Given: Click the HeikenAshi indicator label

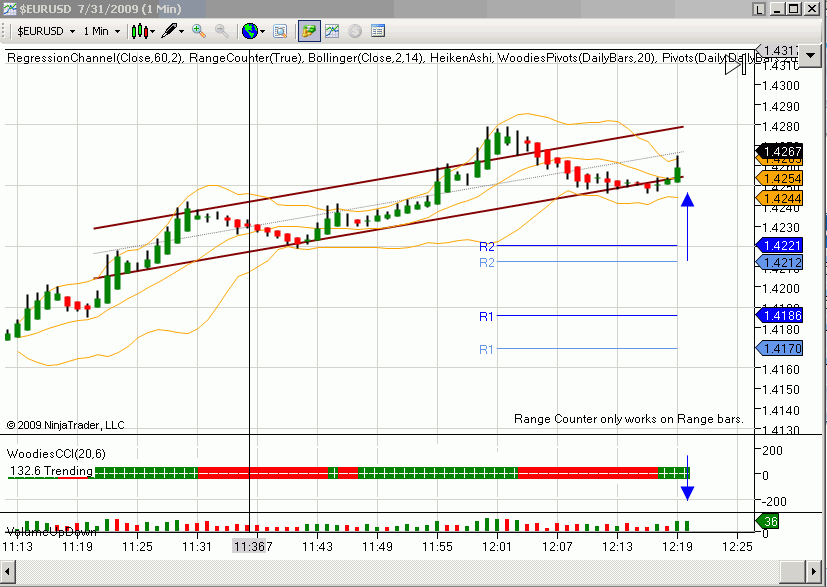Looking at the screenshot, I should pyautogui.click(x=461, y=58).
